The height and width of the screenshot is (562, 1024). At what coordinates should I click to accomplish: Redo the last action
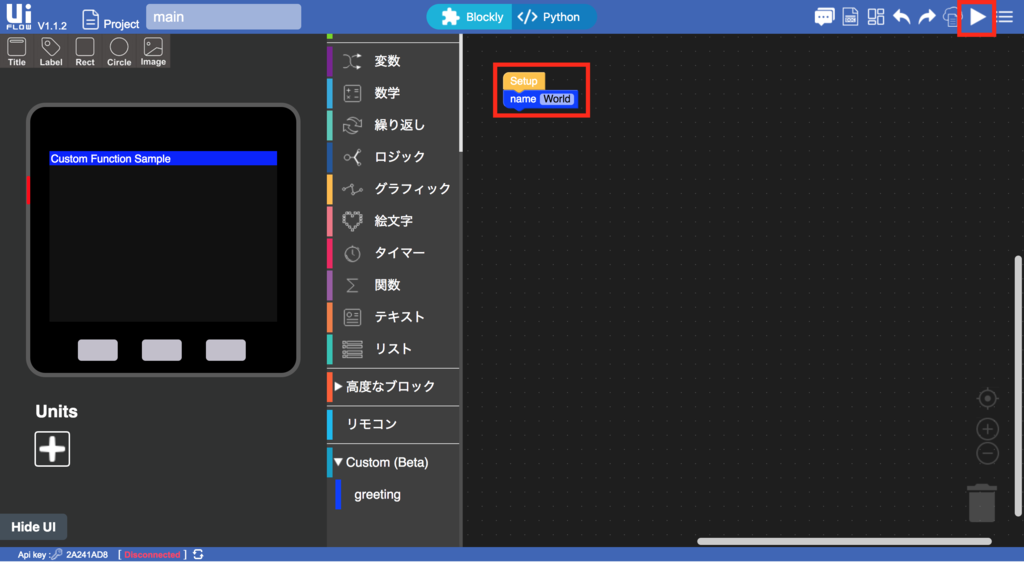click(927, 17)
